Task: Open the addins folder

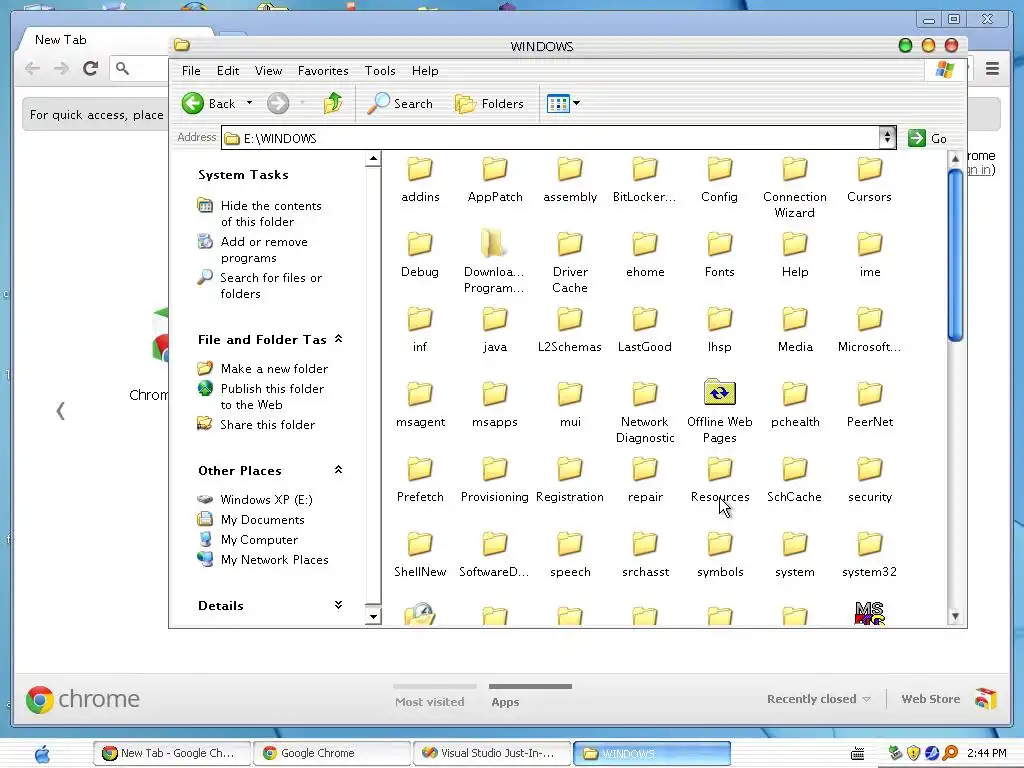Action: pyautogui.click(x=420, y=180)
